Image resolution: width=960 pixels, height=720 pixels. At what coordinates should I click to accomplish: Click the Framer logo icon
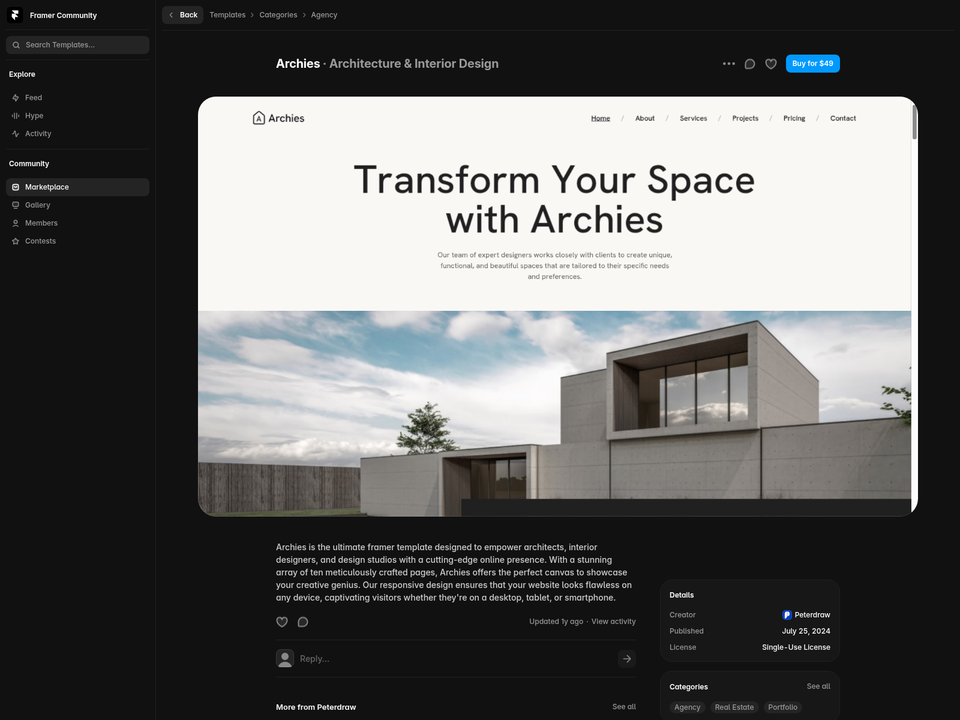15,15
